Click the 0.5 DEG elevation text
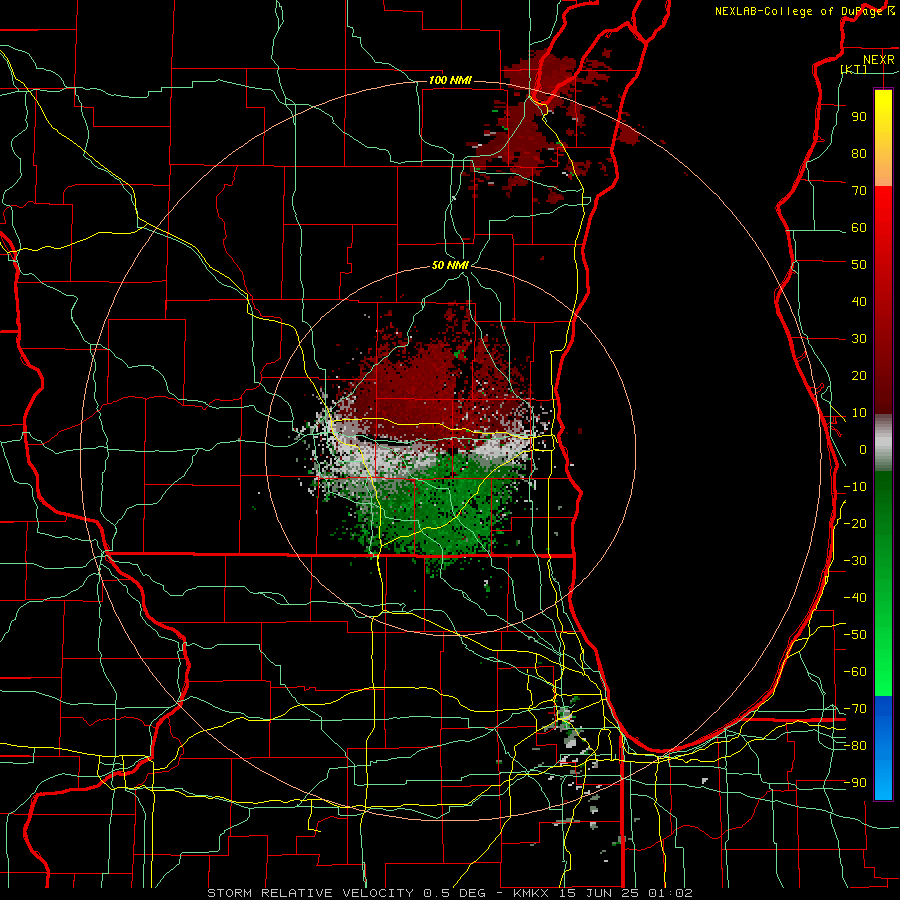This screenshot has width=900, height=900. coord(455,893)
